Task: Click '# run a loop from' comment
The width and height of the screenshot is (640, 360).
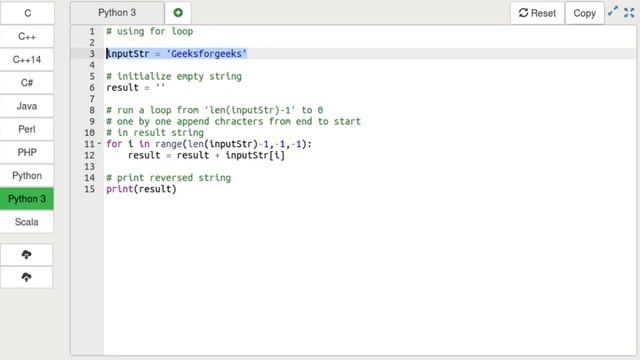Action: 215,110
